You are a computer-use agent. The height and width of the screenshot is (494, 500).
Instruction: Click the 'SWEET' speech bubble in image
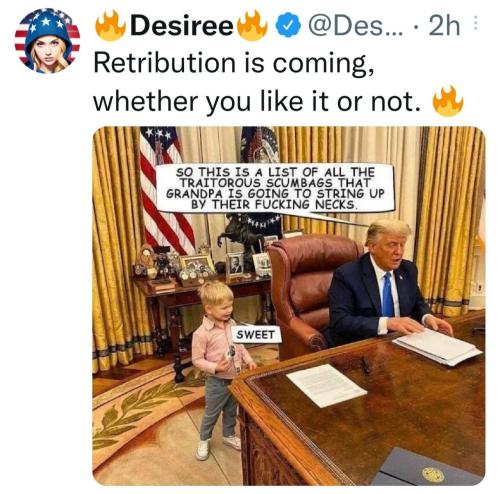tap(256, 335)
